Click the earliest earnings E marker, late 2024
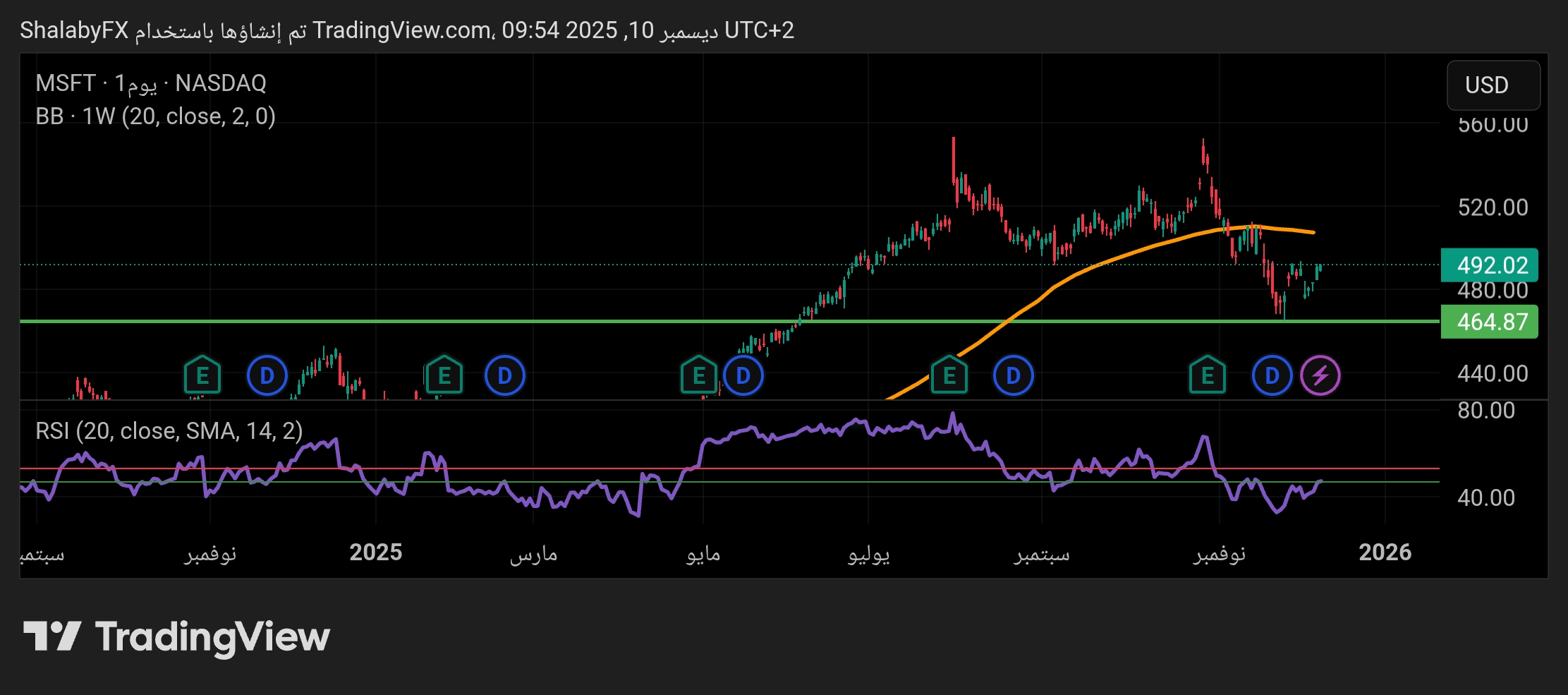Viewport: 1568px width, 695px height. tap(202, 375)
